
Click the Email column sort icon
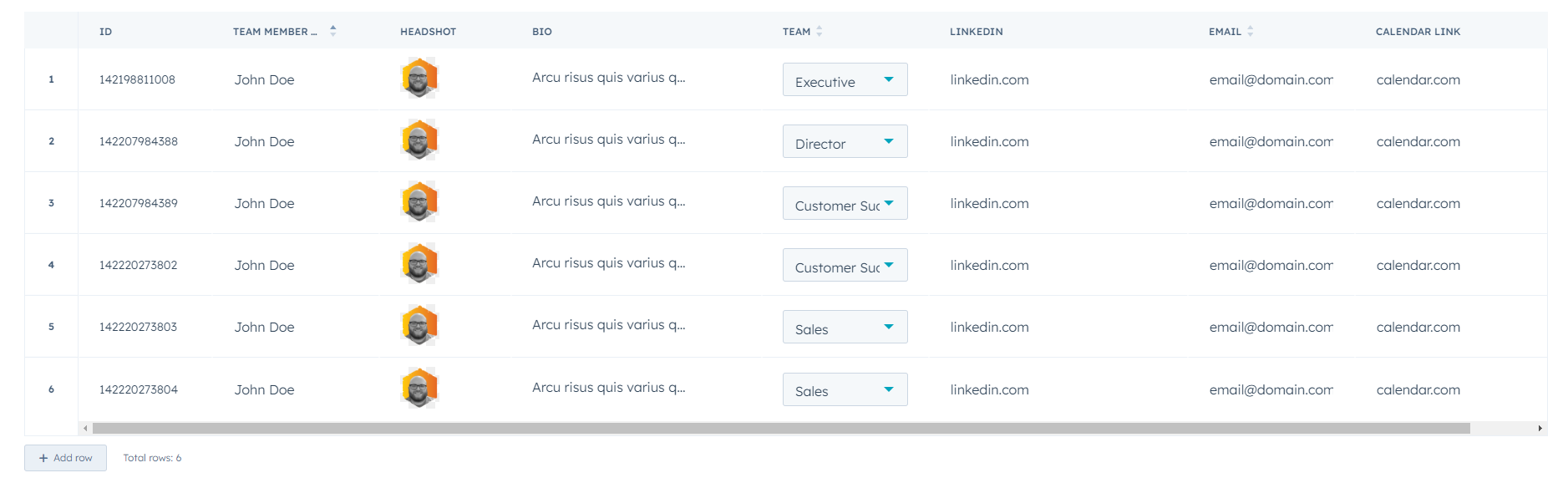1251,31
